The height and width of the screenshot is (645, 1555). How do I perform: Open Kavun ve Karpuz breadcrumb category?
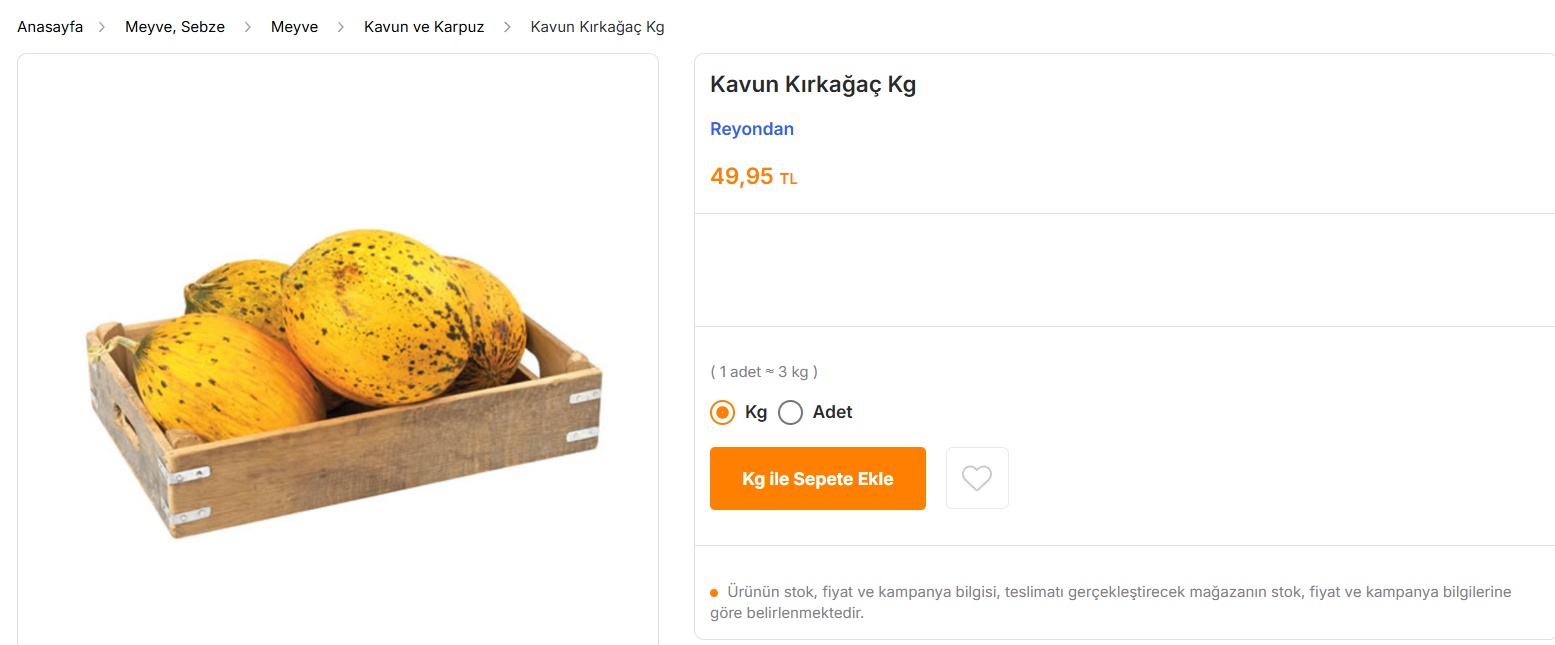tap(424, 27)
